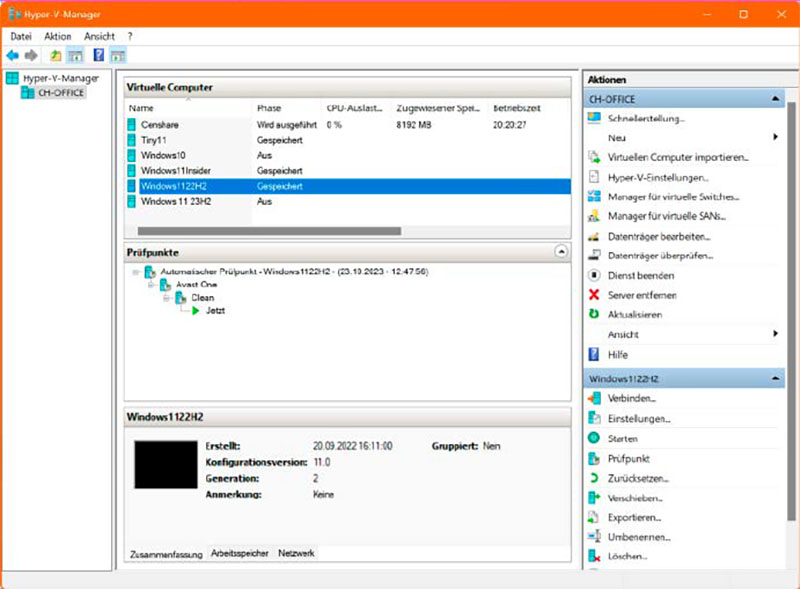Click the green Aktualisieren icon

(594, 314)
